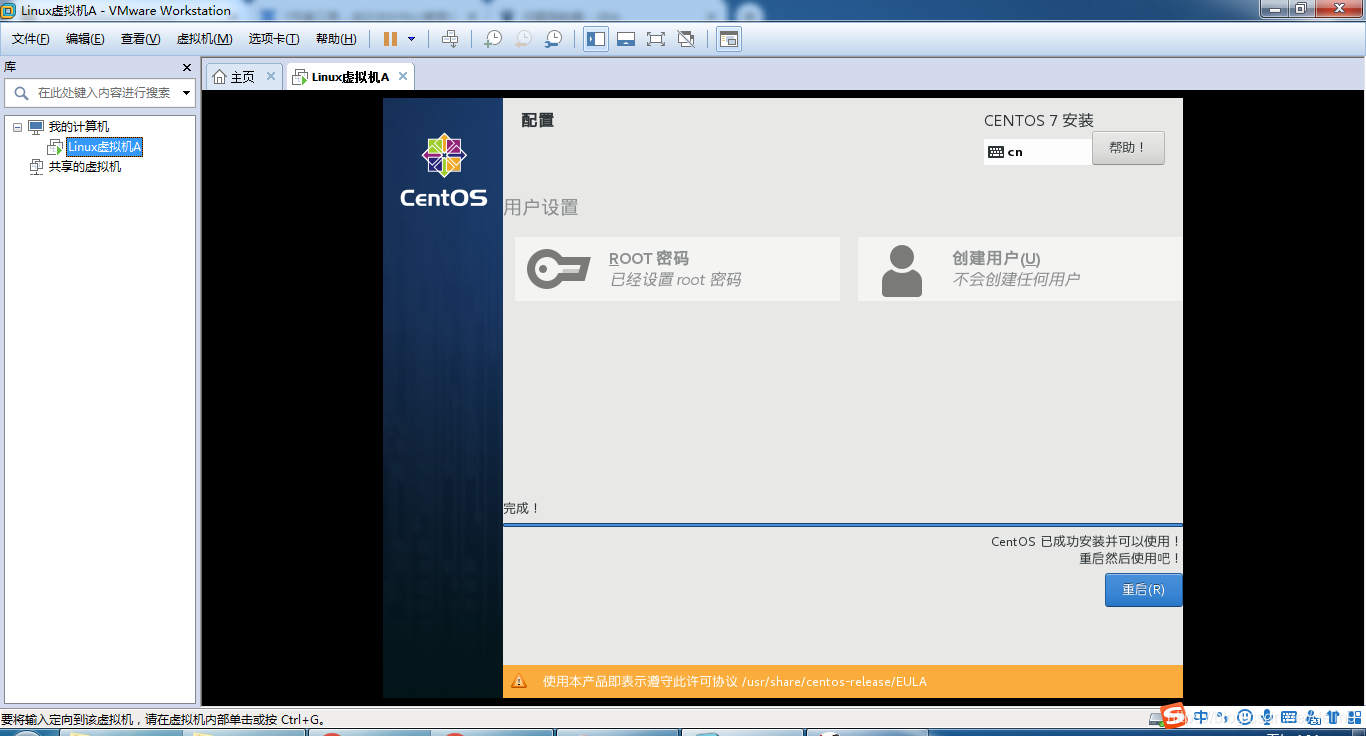Screen dimensions: 1366x736
Task: Switch to Unity mode toolbar icon
Action: 686,39
